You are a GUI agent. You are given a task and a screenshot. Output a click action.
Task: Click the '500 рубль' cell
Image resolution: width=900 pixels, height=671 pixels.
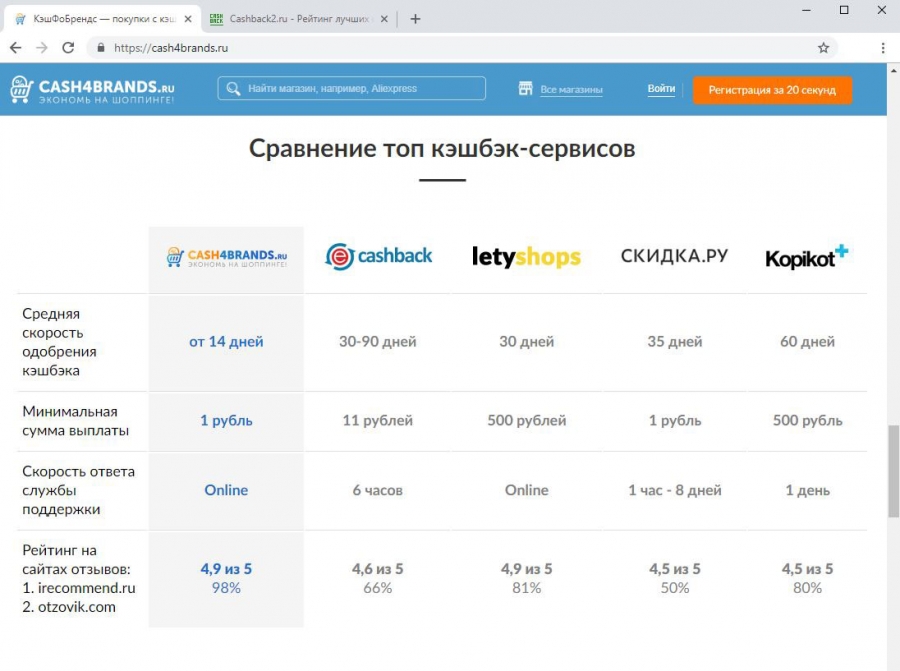click(x=807, y=420)
